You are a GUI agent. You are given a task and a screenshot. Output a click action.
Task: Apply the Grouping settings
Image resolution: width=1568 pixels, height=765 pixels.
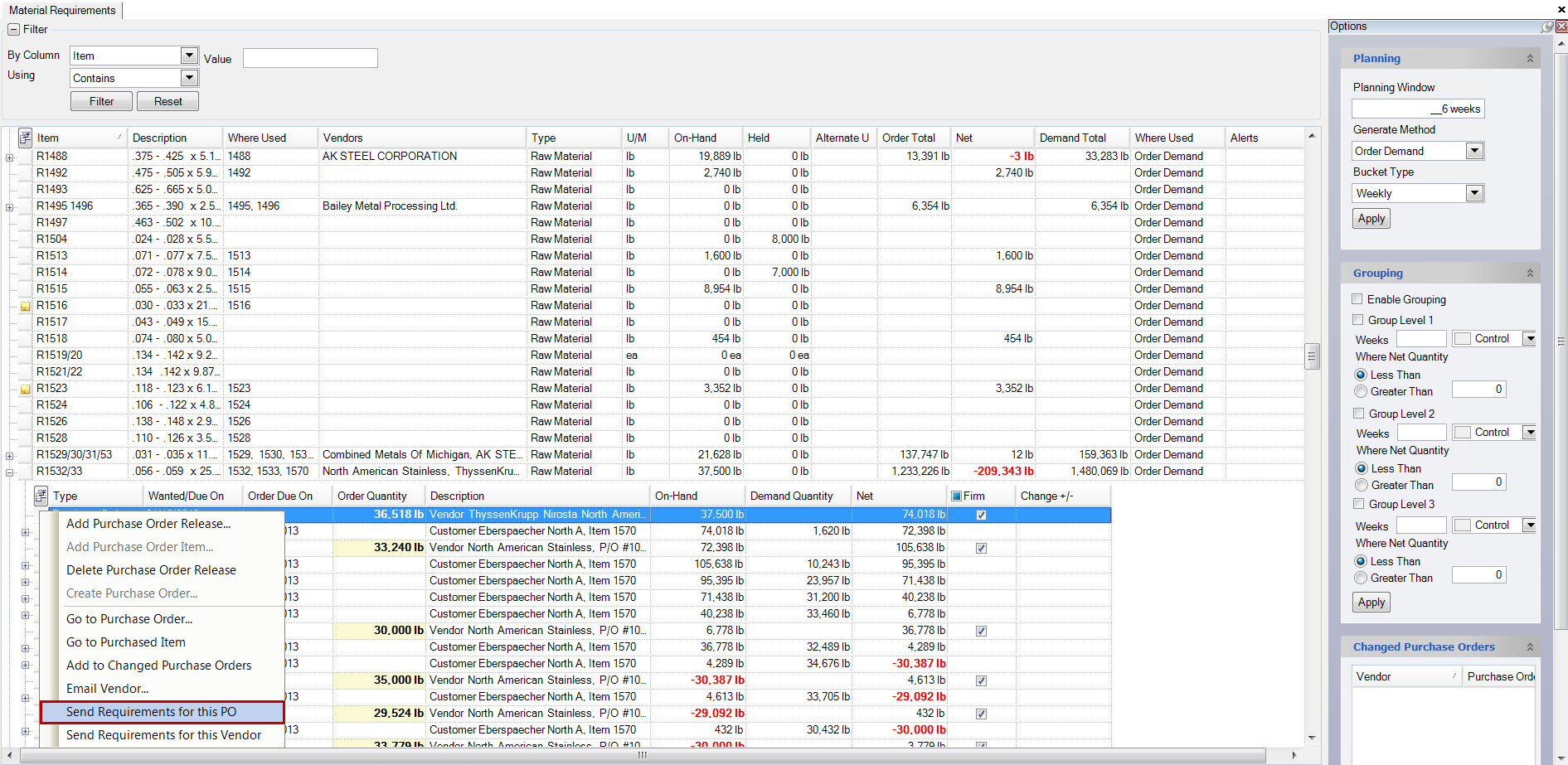(1371, 603)
